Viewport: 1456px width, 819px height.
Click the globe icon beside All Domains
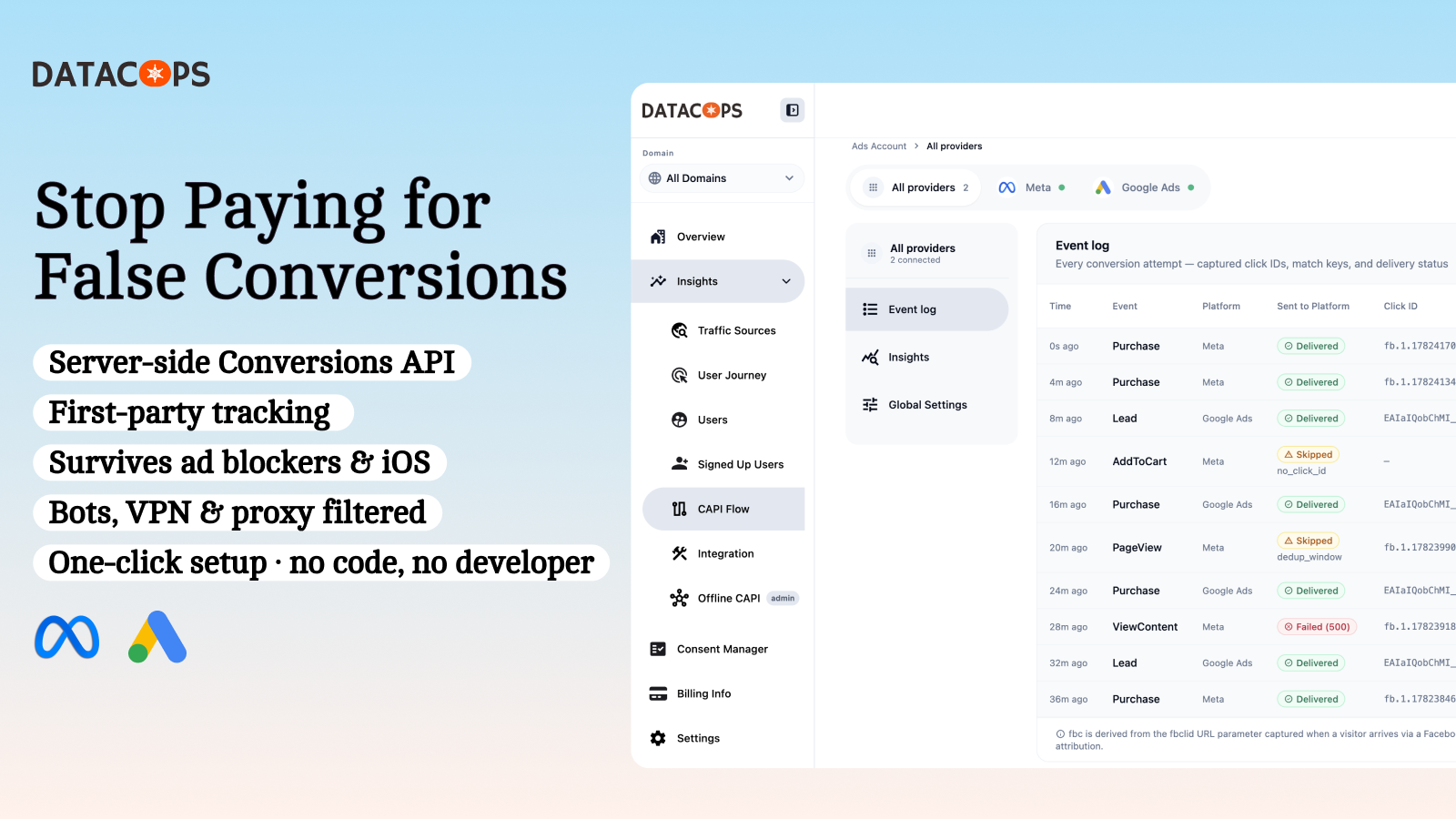click(x=654, y=178)
